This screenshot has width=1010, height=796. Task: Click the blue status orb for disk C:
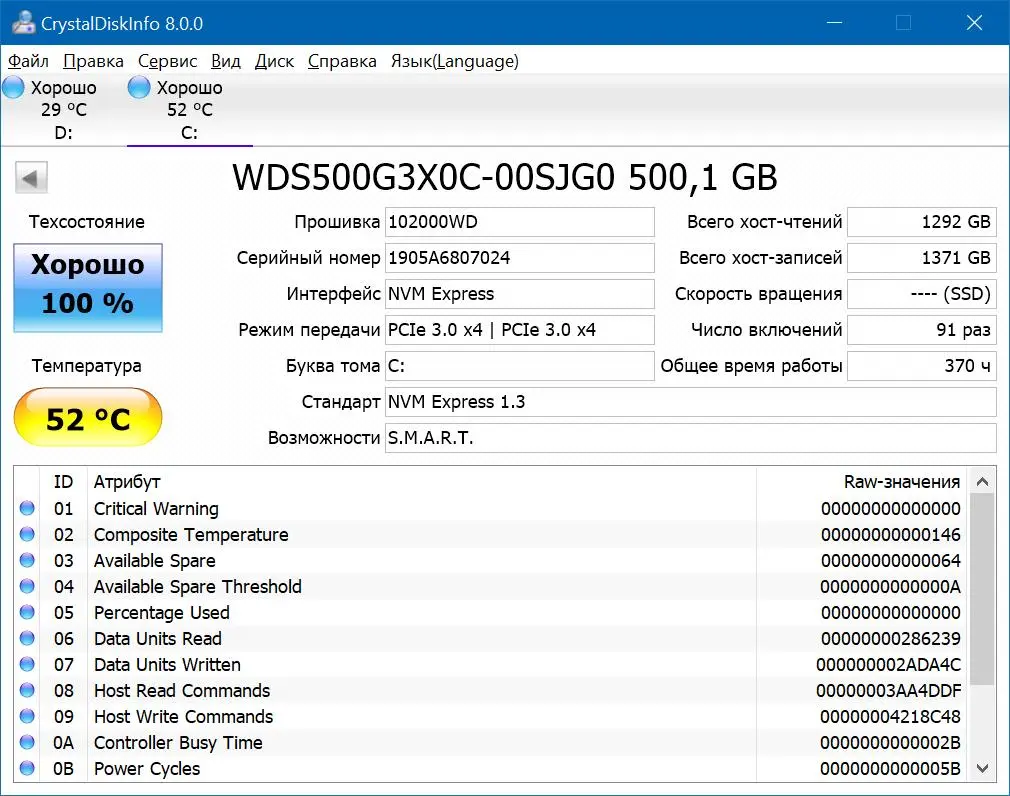[138, 87]
